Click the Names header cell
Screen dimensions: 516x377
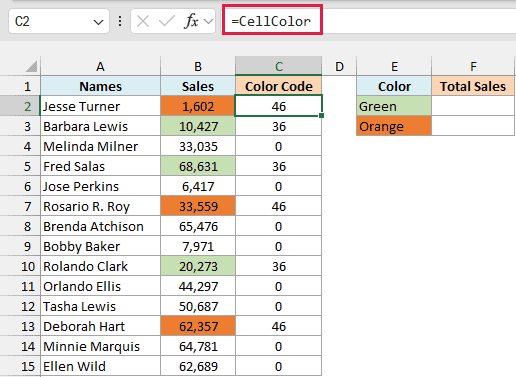tap(100, 86)
